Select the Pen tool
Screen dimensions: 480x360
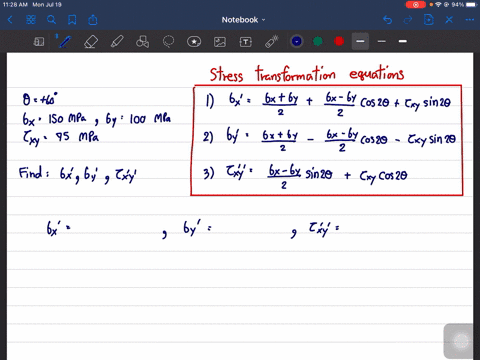coord(64,42)
